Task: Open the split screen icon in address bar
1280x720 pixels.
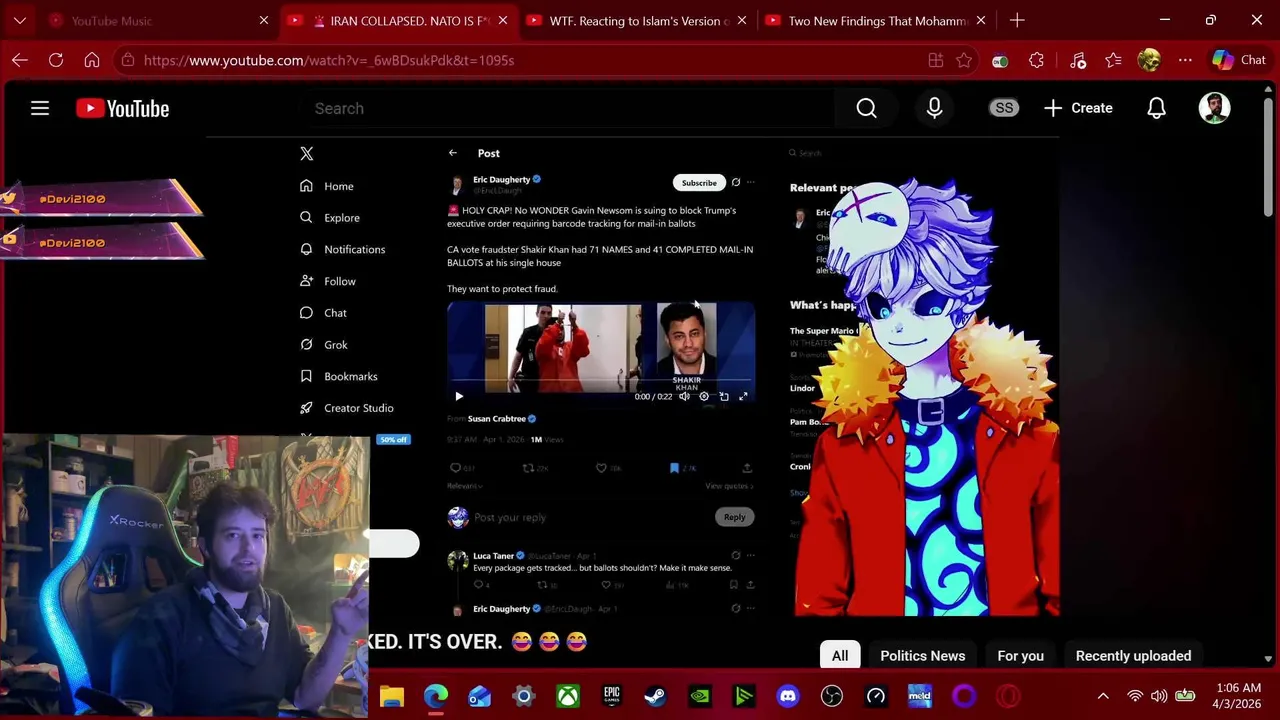Action: (x=936, y=60)
